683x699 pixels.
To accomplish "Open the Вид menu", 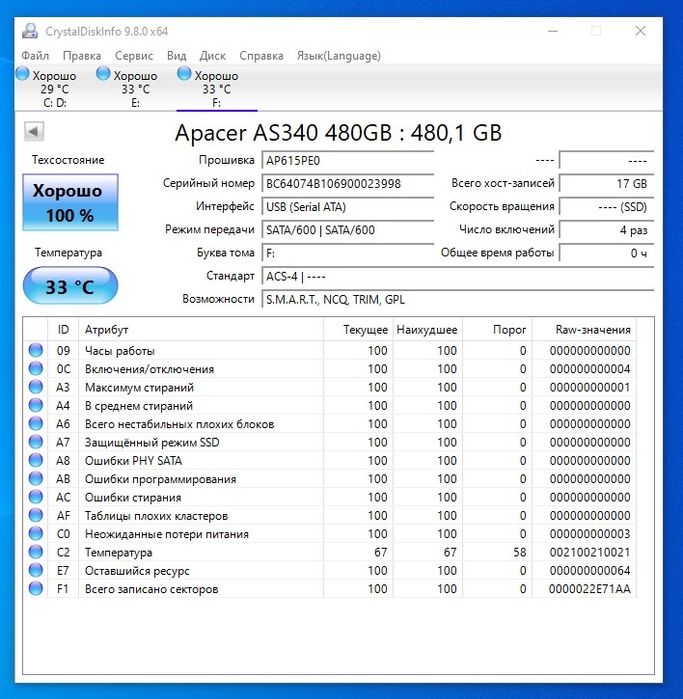I will click(177, 56).
